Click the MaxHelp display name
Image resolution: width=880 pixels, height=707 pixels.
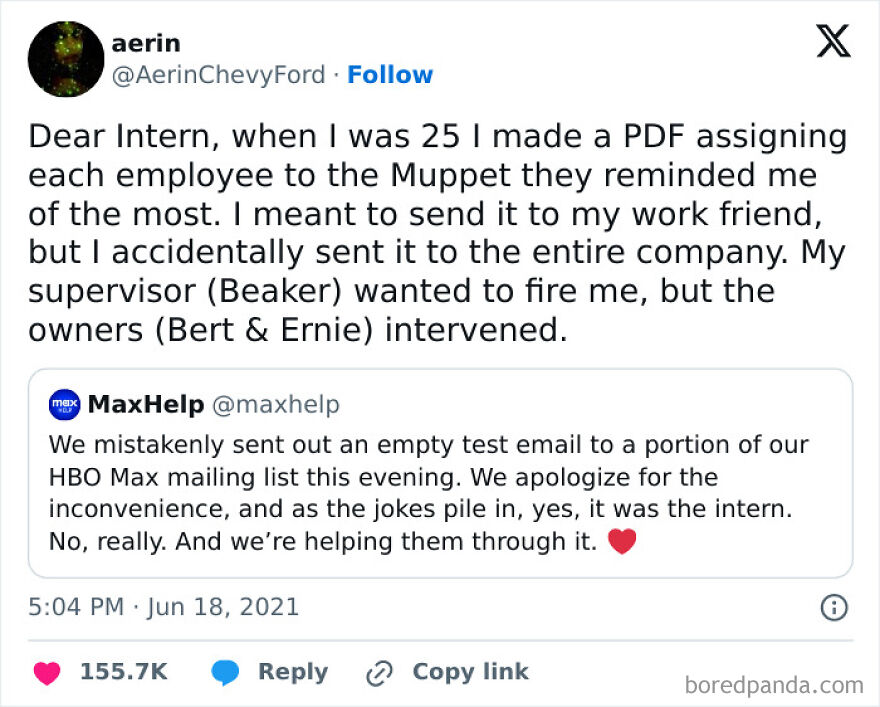point(144,404)
